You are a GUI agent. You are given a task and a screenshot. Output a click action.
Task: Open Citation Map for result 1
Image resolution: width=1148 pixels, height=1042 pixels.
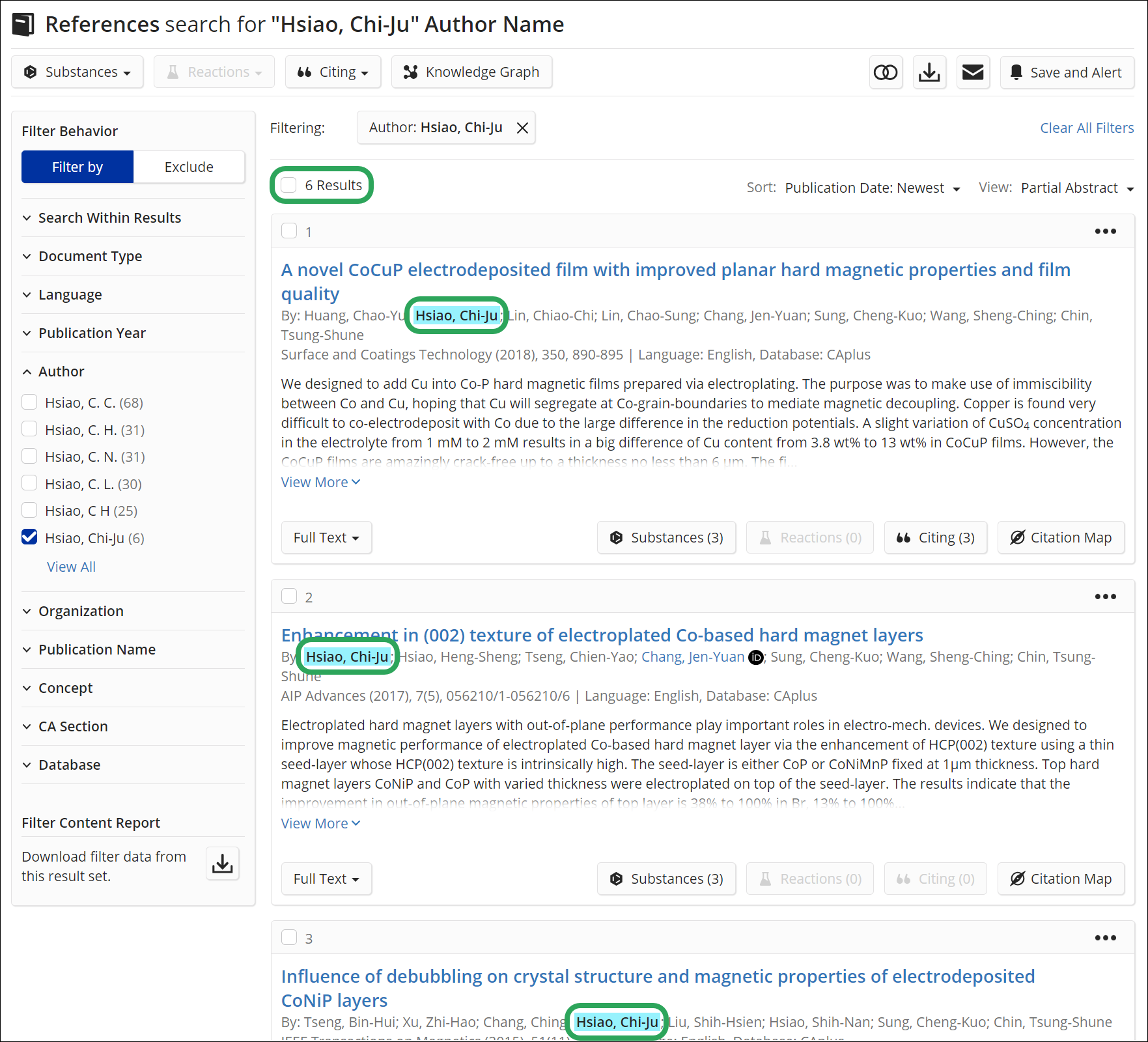tap(1061, 537)
